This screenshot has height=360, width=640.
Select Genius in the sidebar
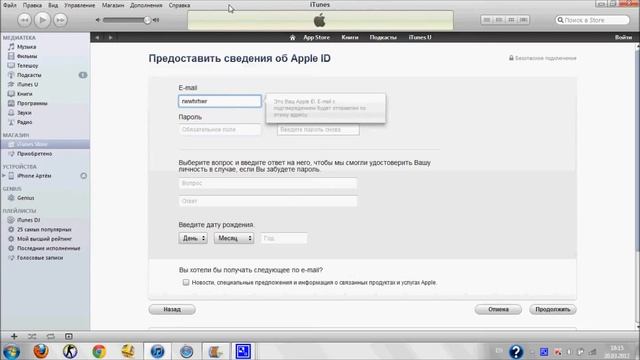point(25,198)
